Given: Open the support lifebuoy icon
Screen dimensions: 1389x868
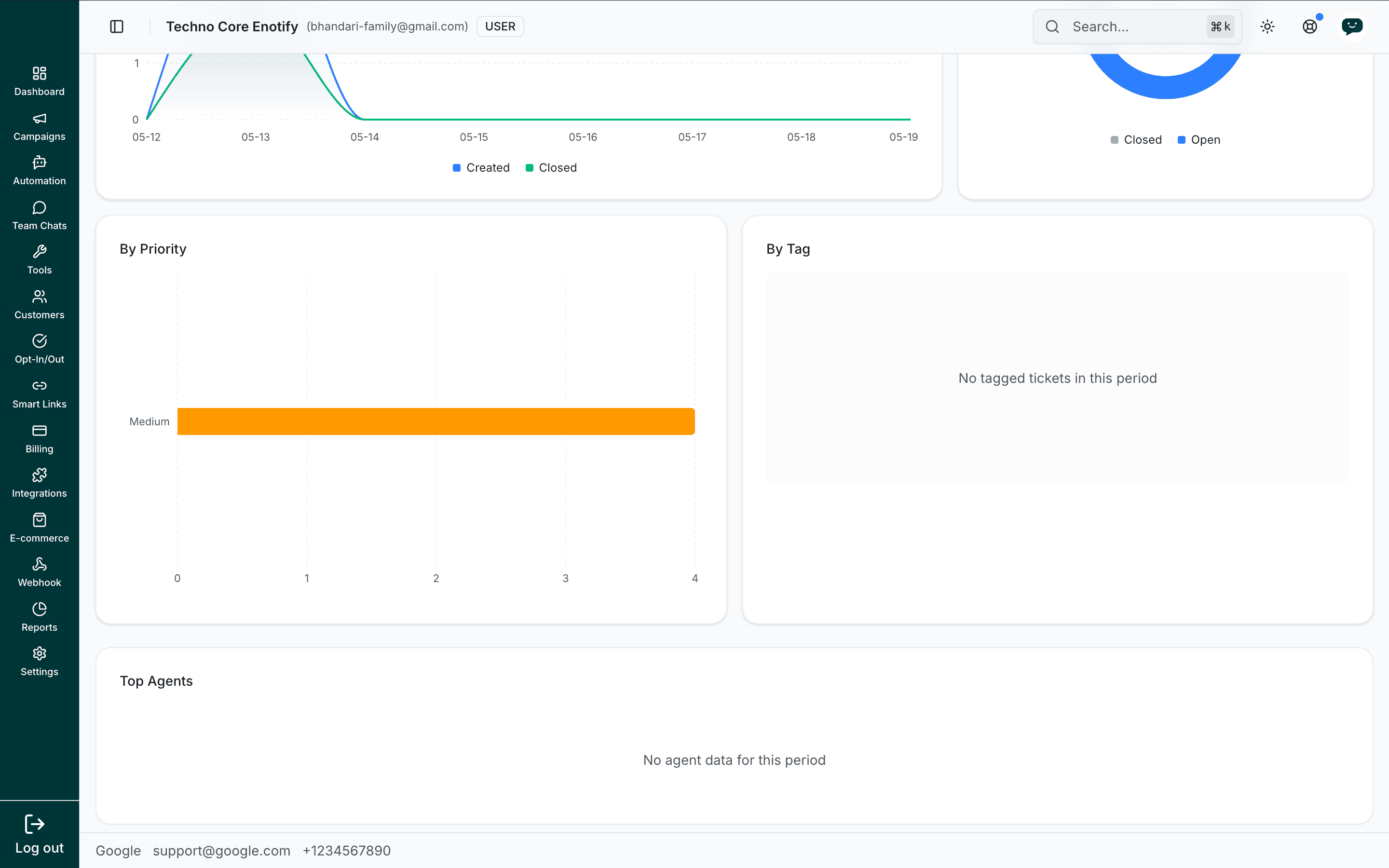Looking at the screenshot, I should pyautogui.click(x=1310, y=27).
